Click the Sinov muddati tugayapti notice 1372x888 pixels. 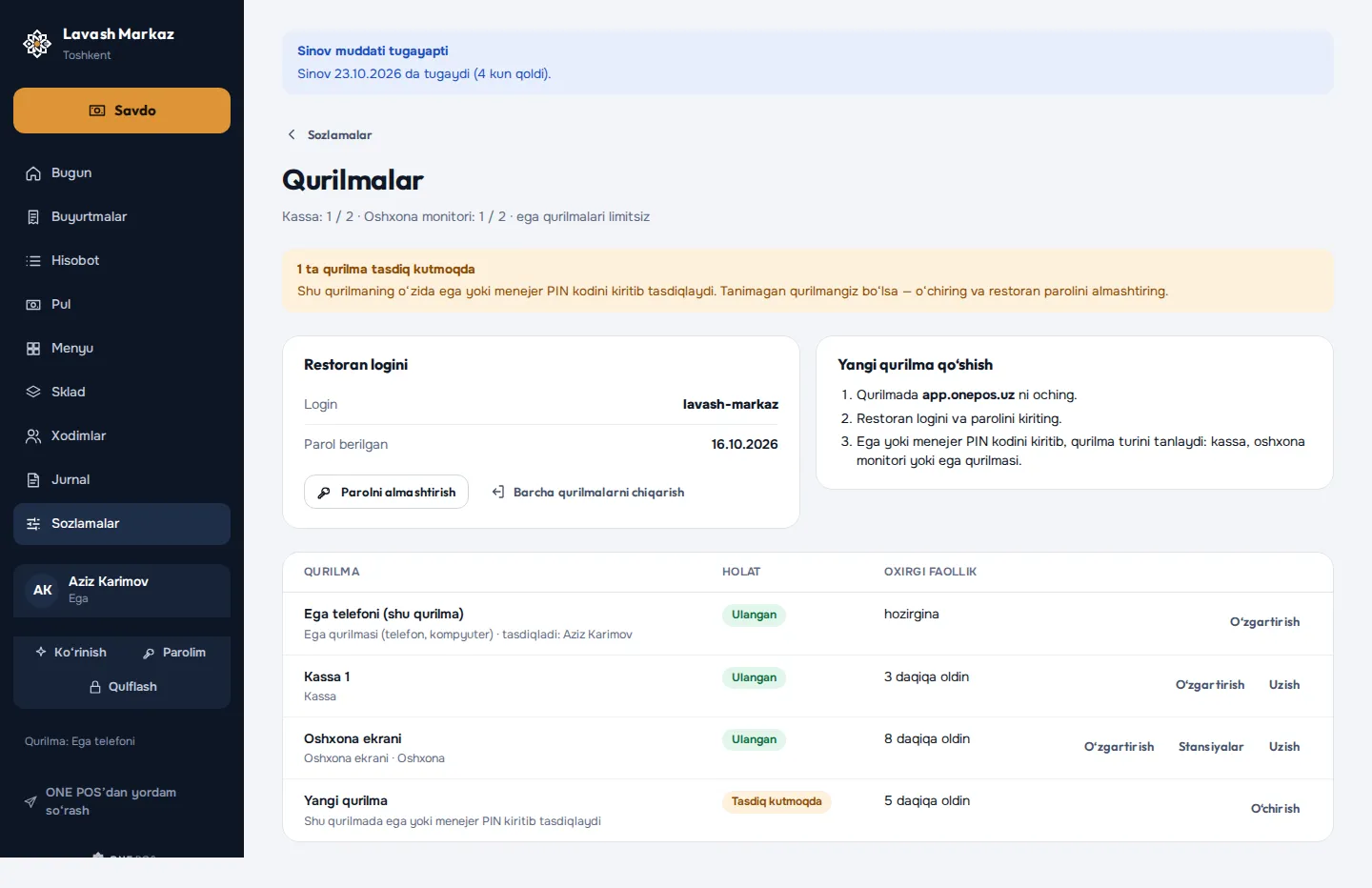[808, 63]
